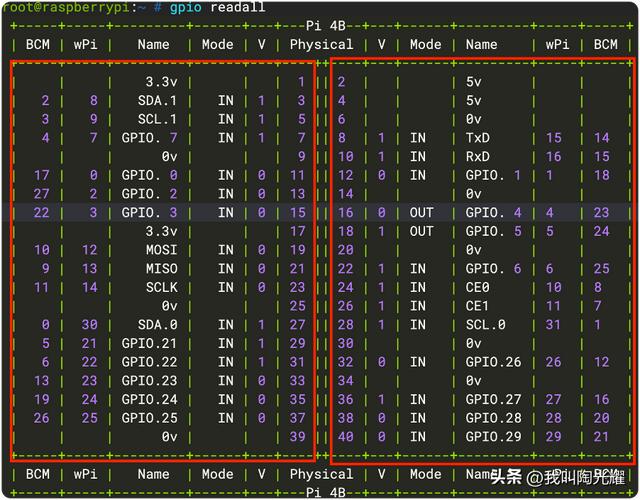Viewport: 640px width, 500px height.
Task: Select the 'CE1' name cell
Action: pos(478,306)
